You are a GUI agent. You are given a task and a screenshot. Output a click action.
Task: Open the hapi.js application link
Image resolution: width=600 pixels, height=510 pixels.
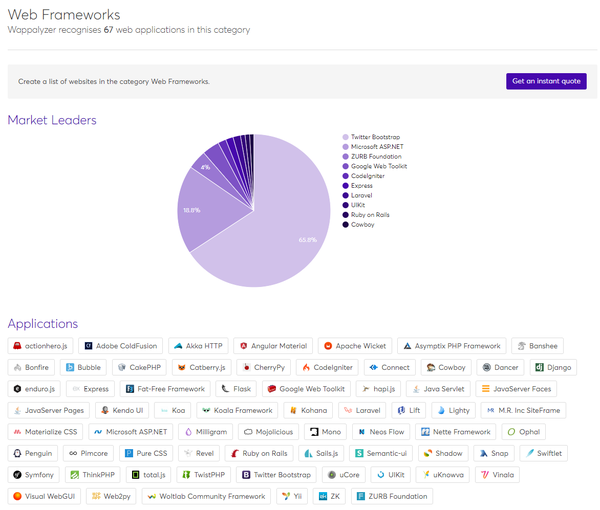tap(378, 389)
